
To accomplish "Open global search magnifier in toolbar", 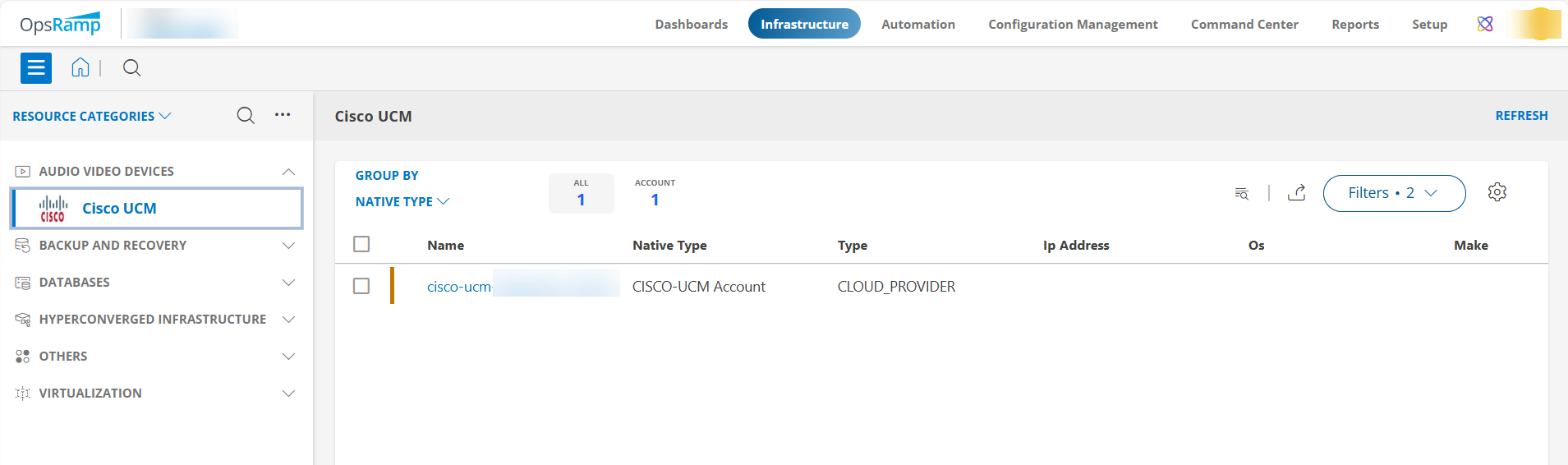I will coord(131,68).
